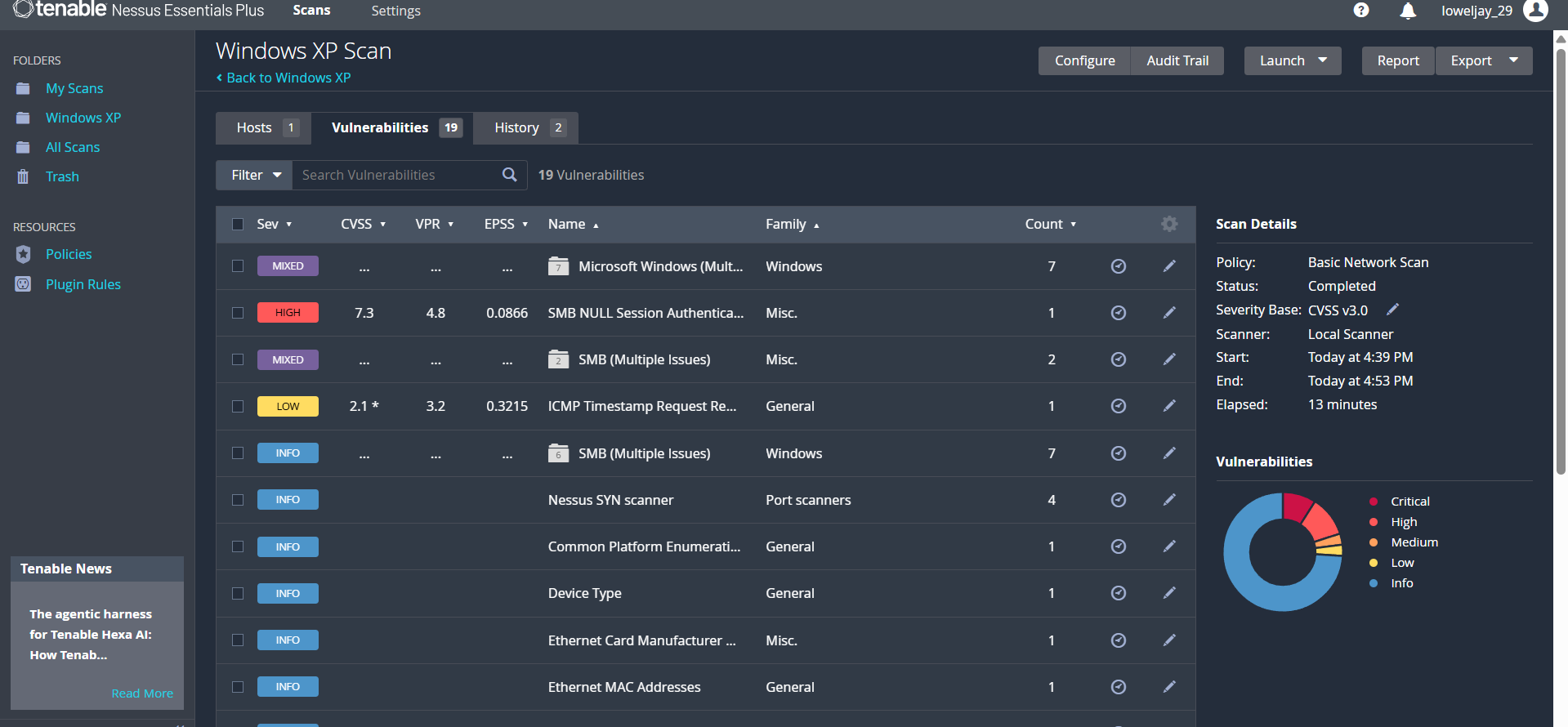Image resolution: width=1568 pixels, height=727 pixels.
Task: Click the Configure button
Action: coord(1084,60)
